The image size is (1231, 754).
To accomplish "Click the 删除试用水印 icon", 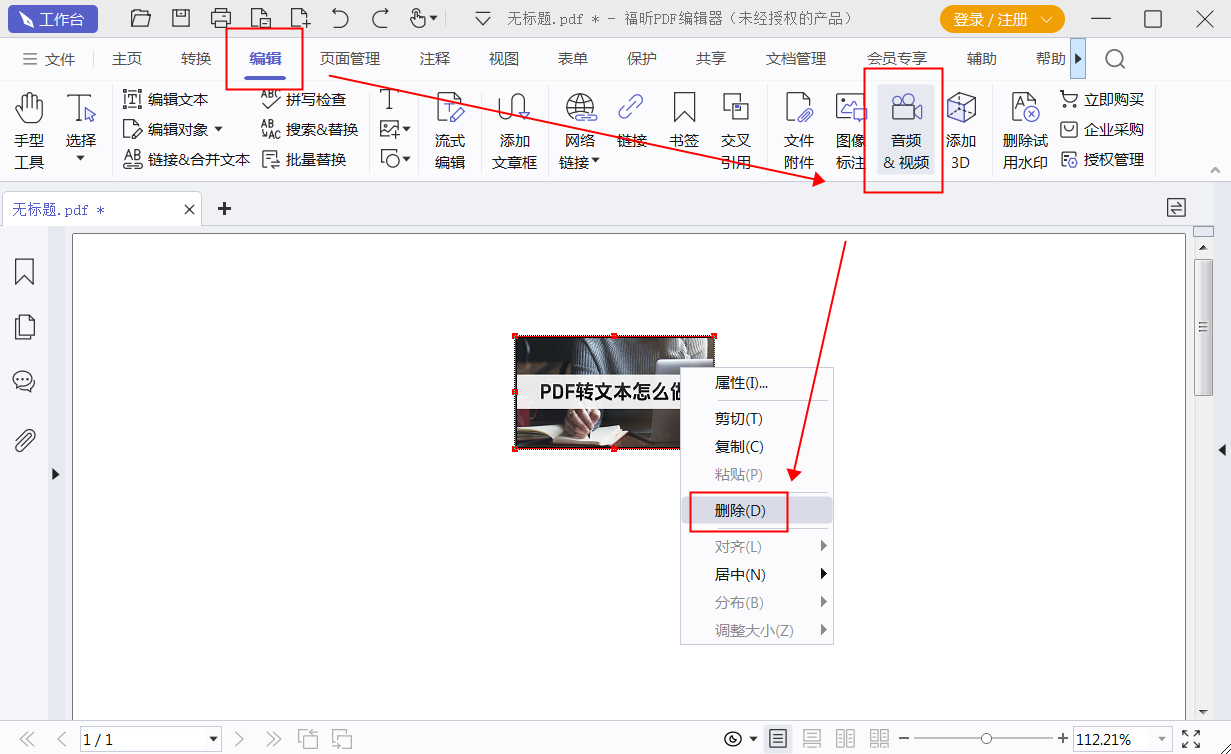I will [x=1025, y=130].
